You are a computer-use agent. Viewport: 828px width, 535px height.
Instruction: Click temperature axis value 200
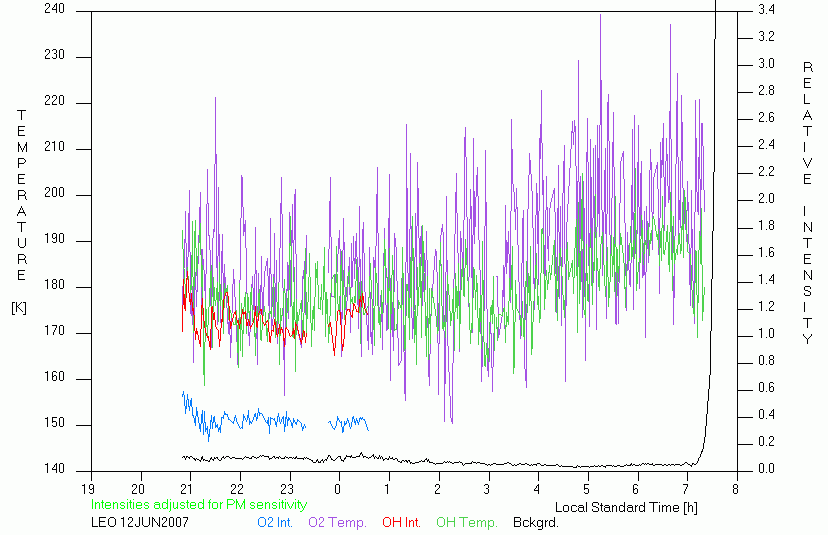pyautogui.click(x=54, y=193)
